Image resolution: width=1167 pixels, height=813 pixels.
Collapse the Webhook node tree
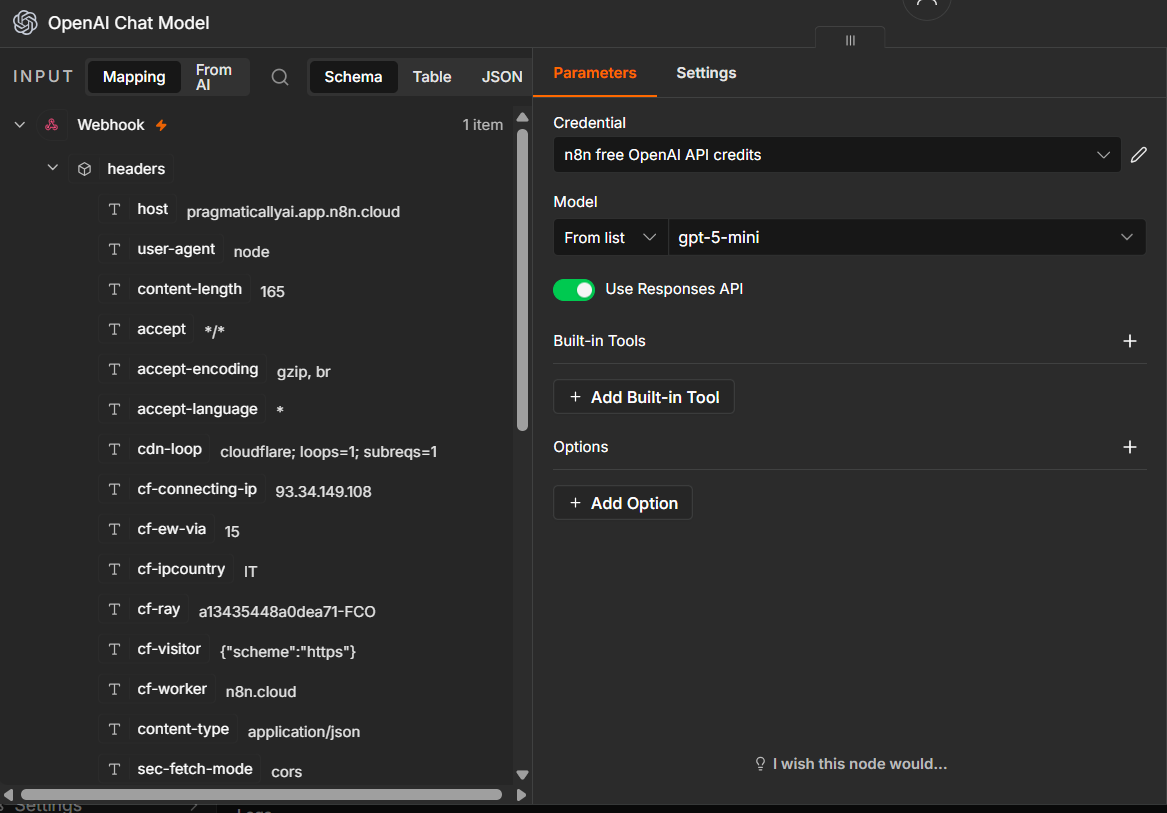(x=19, y=125)
